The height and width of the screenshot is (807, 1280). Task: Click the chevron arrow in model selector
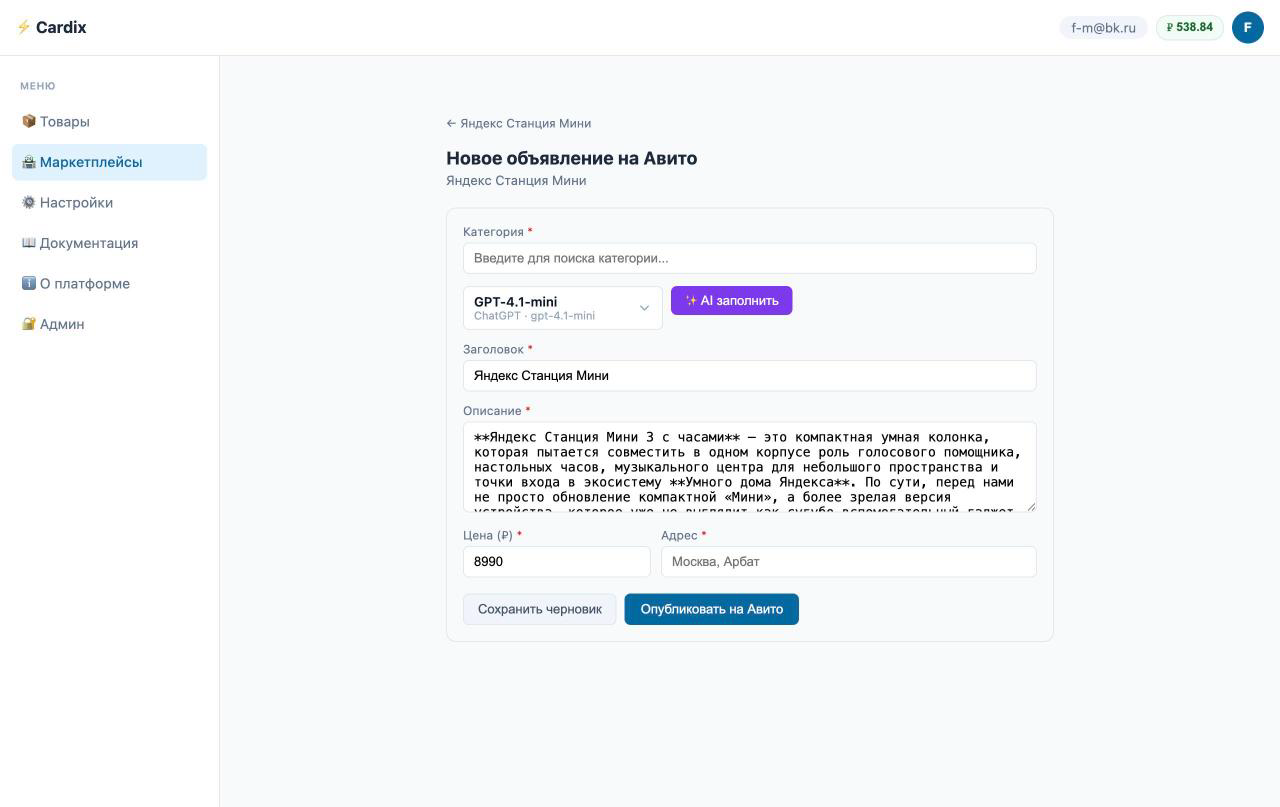click(644, 308)
